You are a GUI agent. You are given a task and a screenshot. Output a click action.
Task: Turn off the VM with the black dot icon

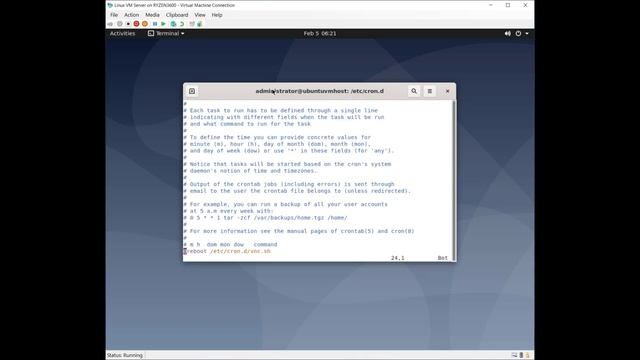coord(128,24)
